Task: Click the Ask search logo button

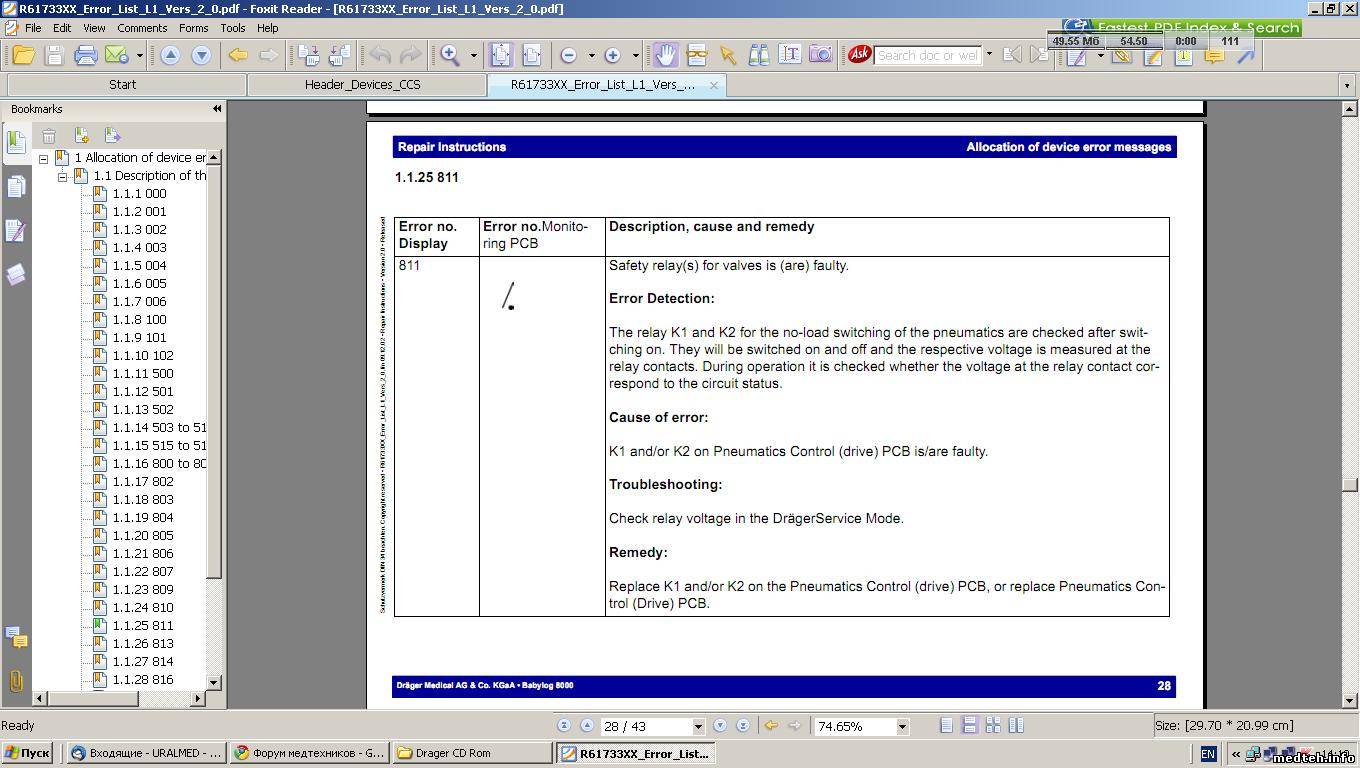Action: (x=859, y=55)
